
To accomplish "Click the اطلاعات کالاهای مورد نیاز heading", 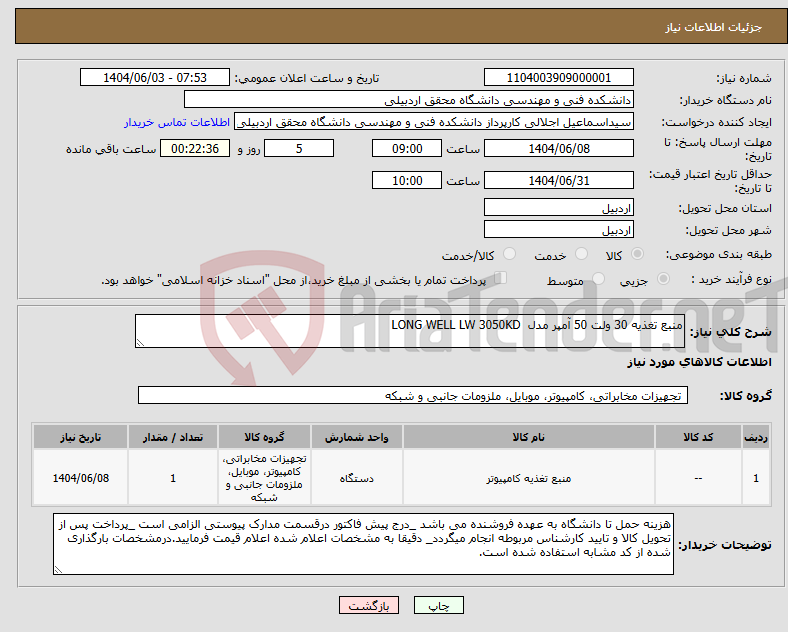I will pyautogui.click(x=699, y=362).
